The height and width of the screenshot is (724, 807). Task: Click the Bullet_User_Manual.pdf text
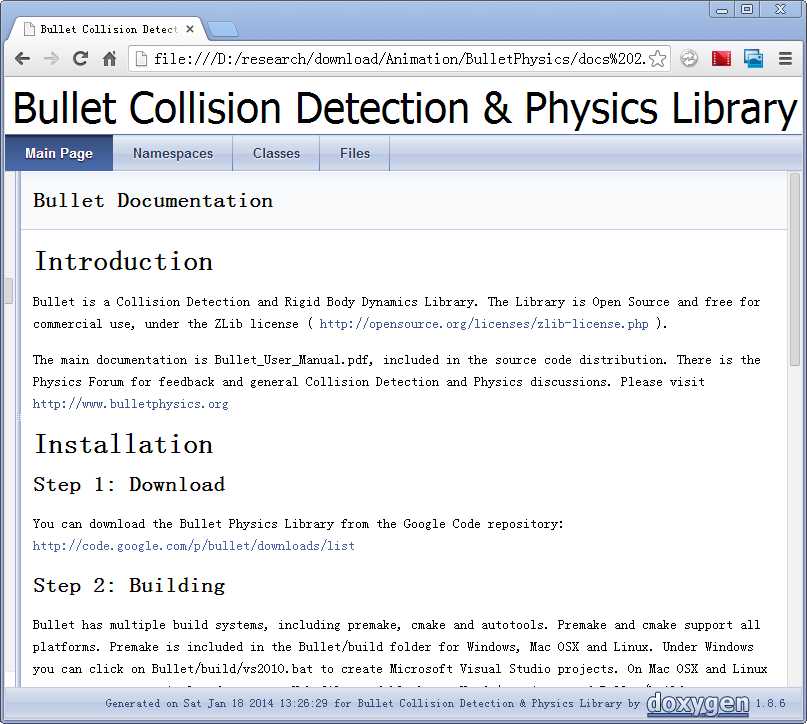(x=293, y=360)
